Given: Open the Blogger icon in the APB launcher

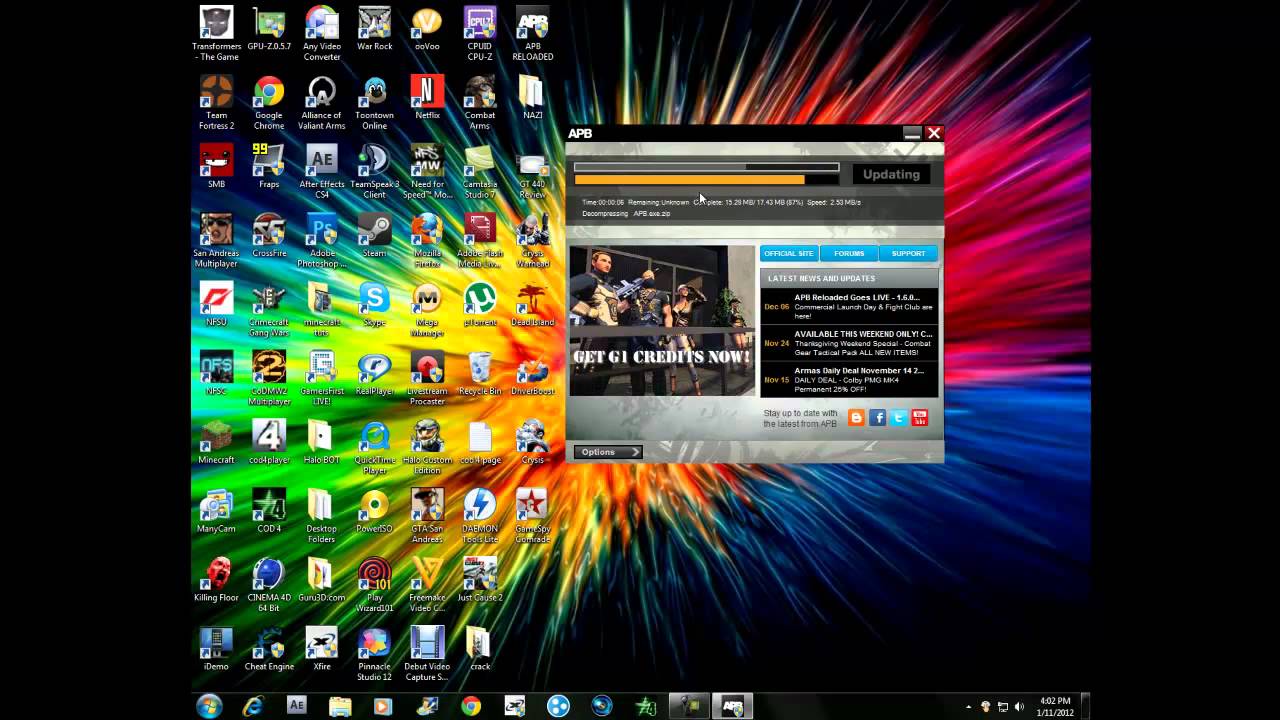Looking at the screenshot, I should (x=856, y=418).
